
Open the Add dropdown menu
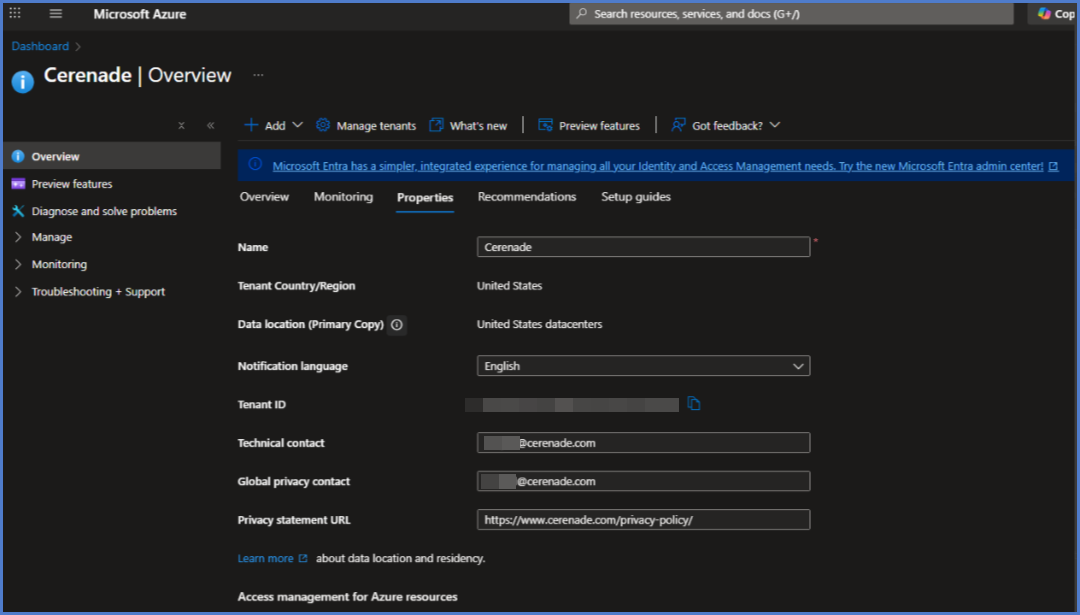(274, 125)
